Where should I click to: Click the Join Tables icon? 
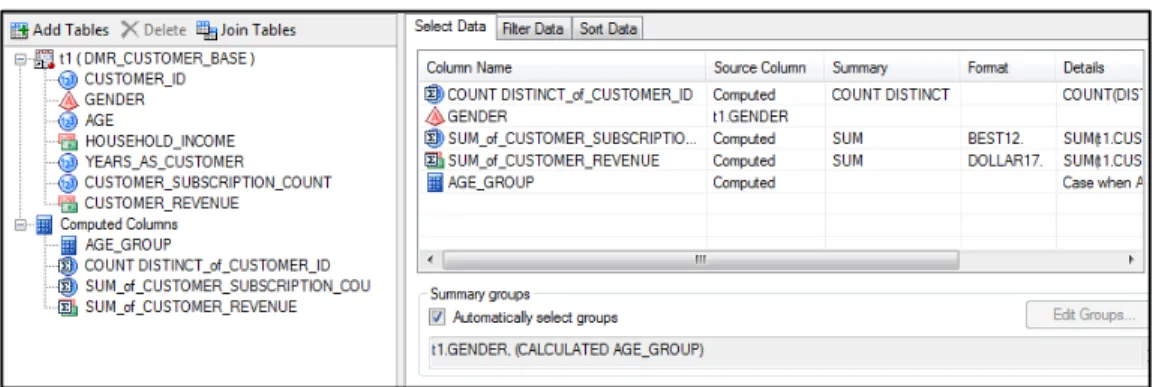(207, 30)
